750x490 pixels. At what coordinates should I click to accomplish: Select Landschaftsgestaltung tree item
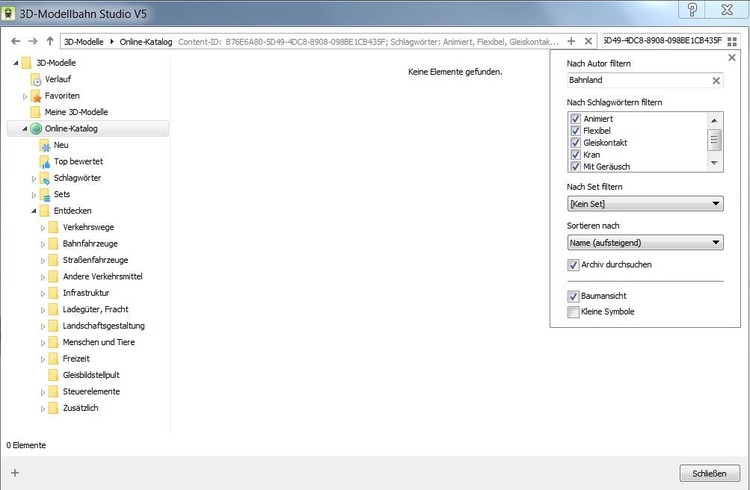103,325
